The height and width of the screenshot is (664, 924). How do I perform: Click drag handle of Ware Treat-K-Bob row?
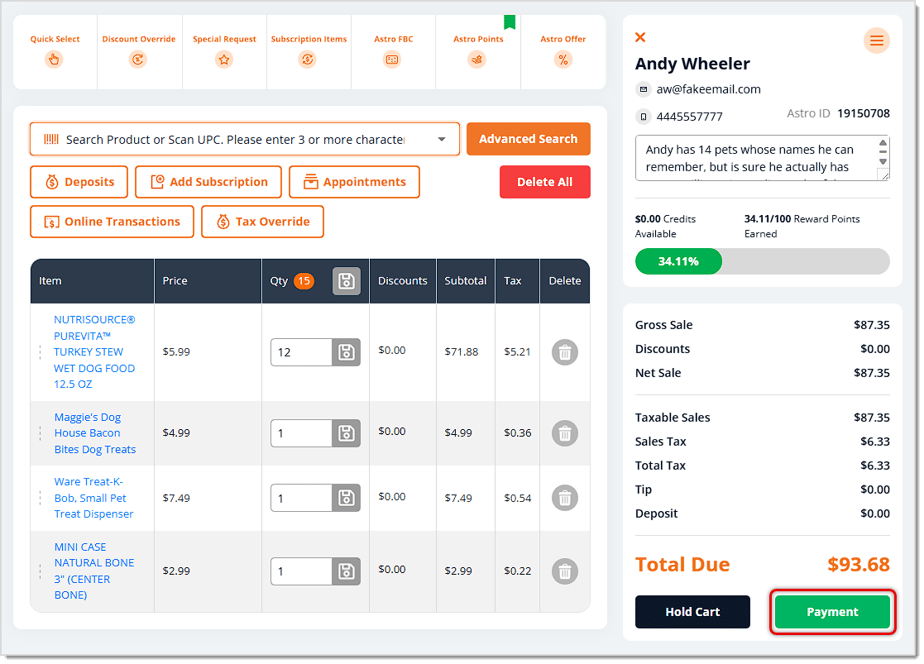(40, 498)
